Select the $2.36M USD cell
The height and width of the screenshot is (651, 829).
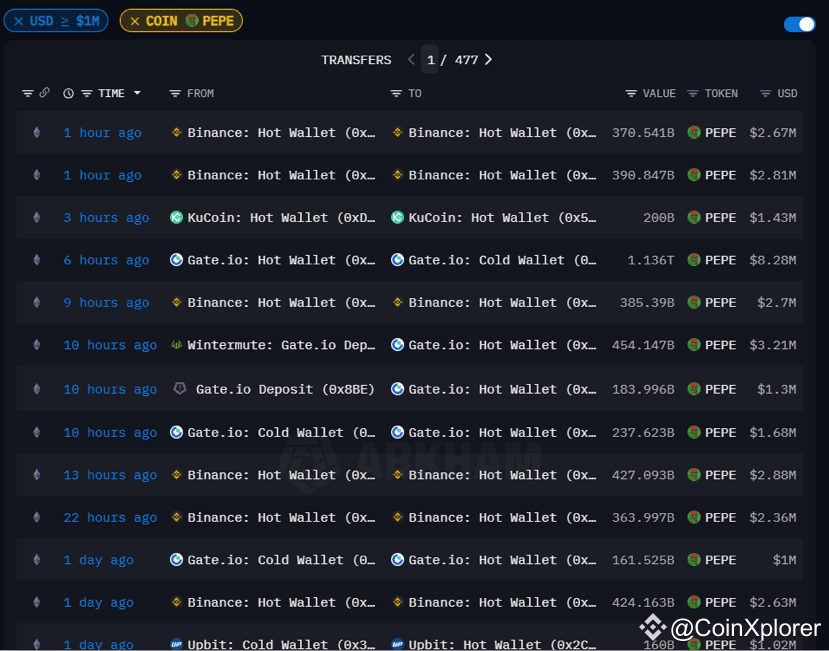(x=772, y=517)
